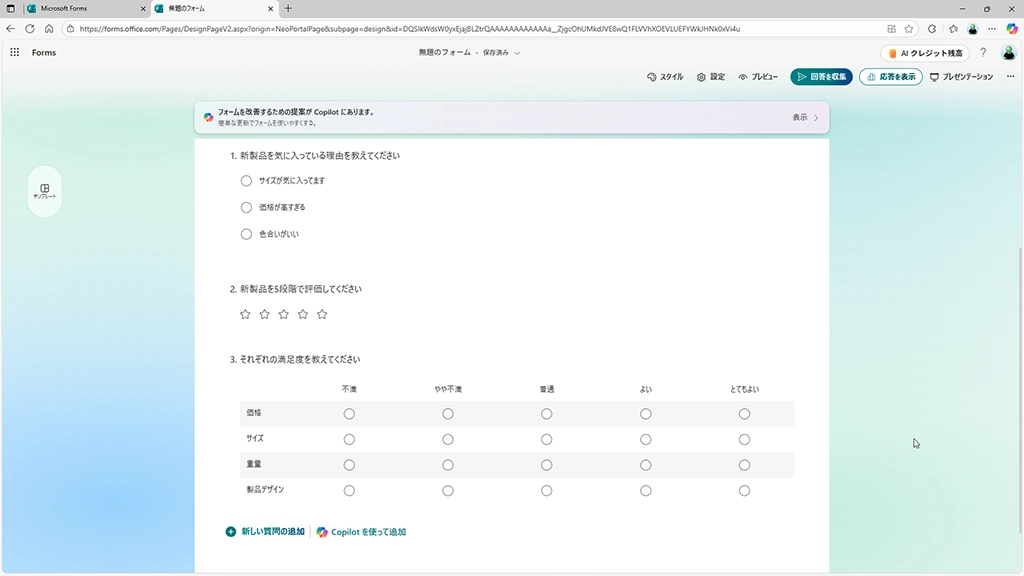
Task: Click the 応答を表示 button
Action: pos(890,77)
